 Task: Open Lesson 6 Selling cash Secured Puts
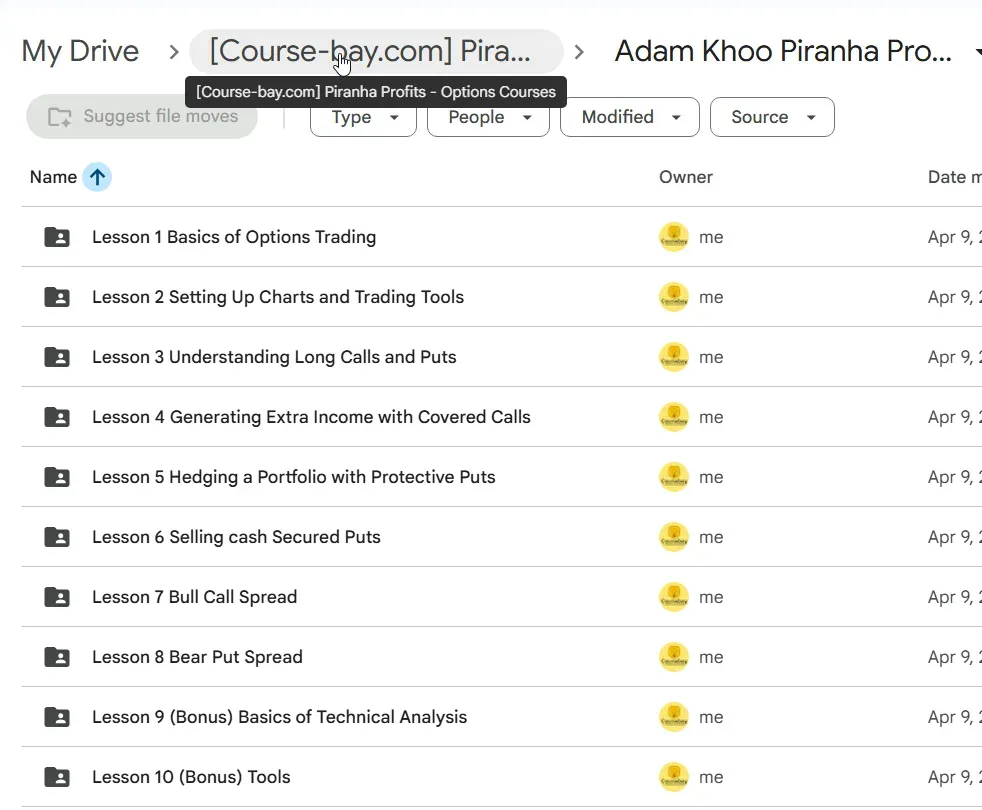236,537
